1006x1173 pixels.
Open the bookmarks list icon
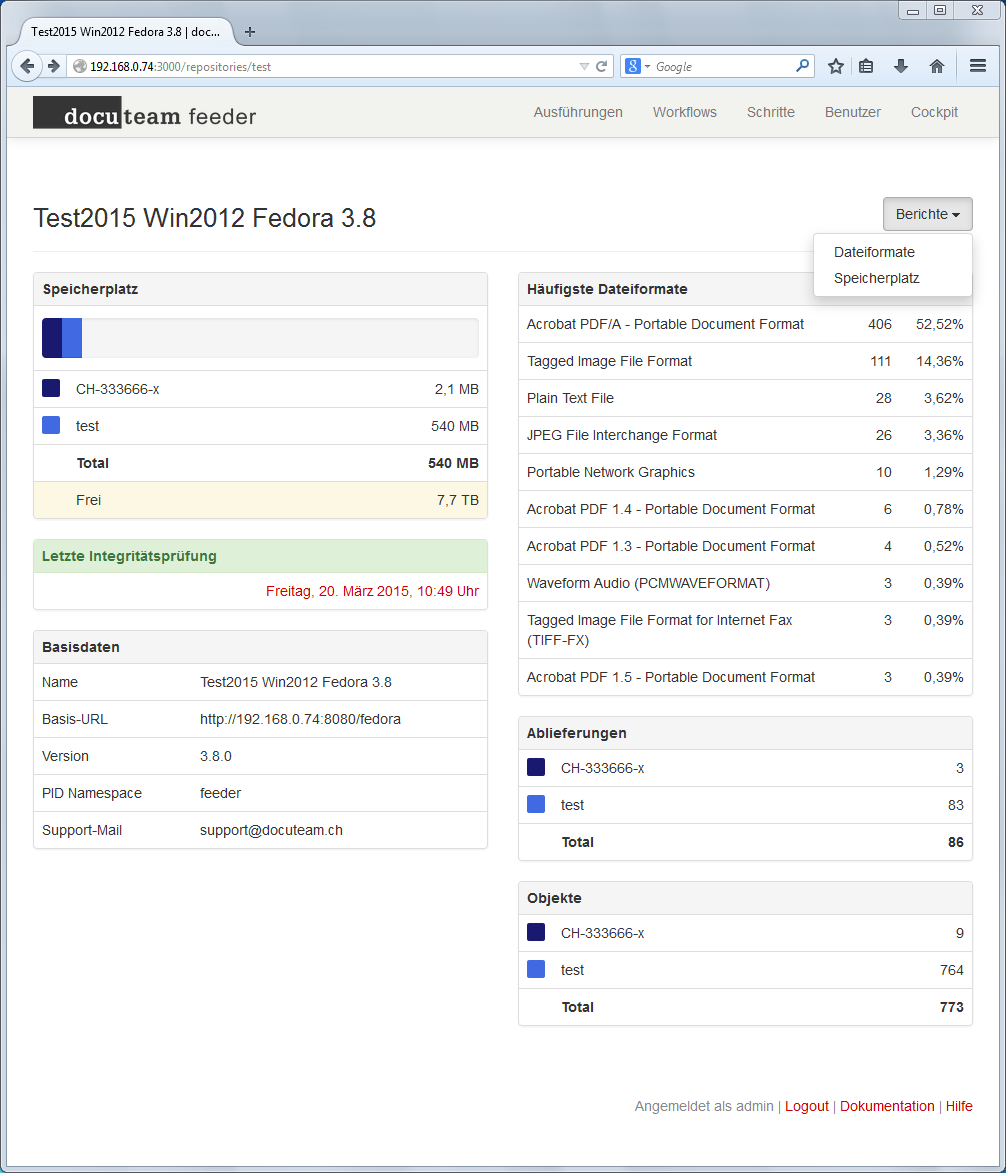866,67
